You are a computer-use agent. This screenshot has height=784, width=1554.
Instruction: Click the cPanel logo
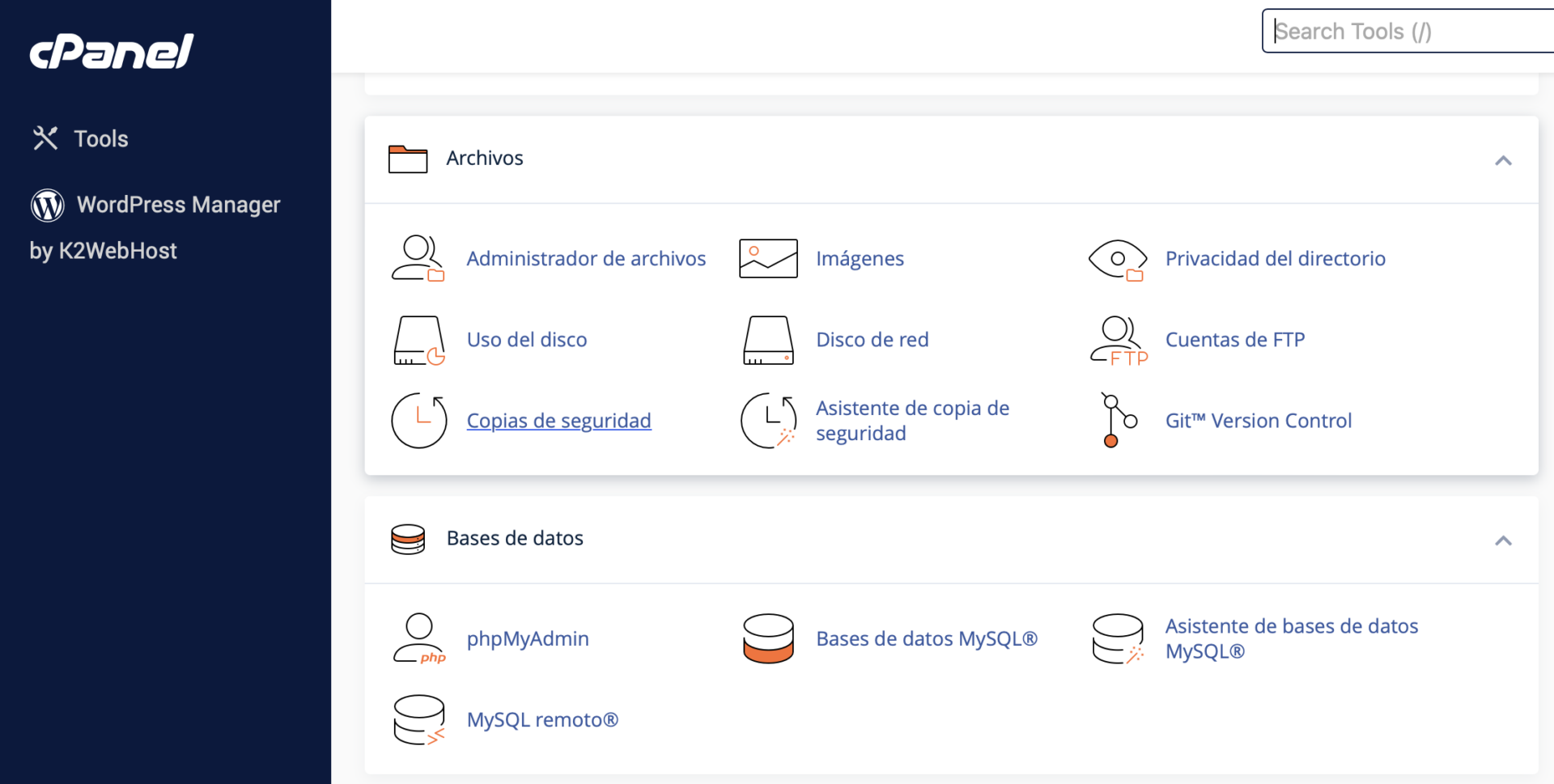112,52
